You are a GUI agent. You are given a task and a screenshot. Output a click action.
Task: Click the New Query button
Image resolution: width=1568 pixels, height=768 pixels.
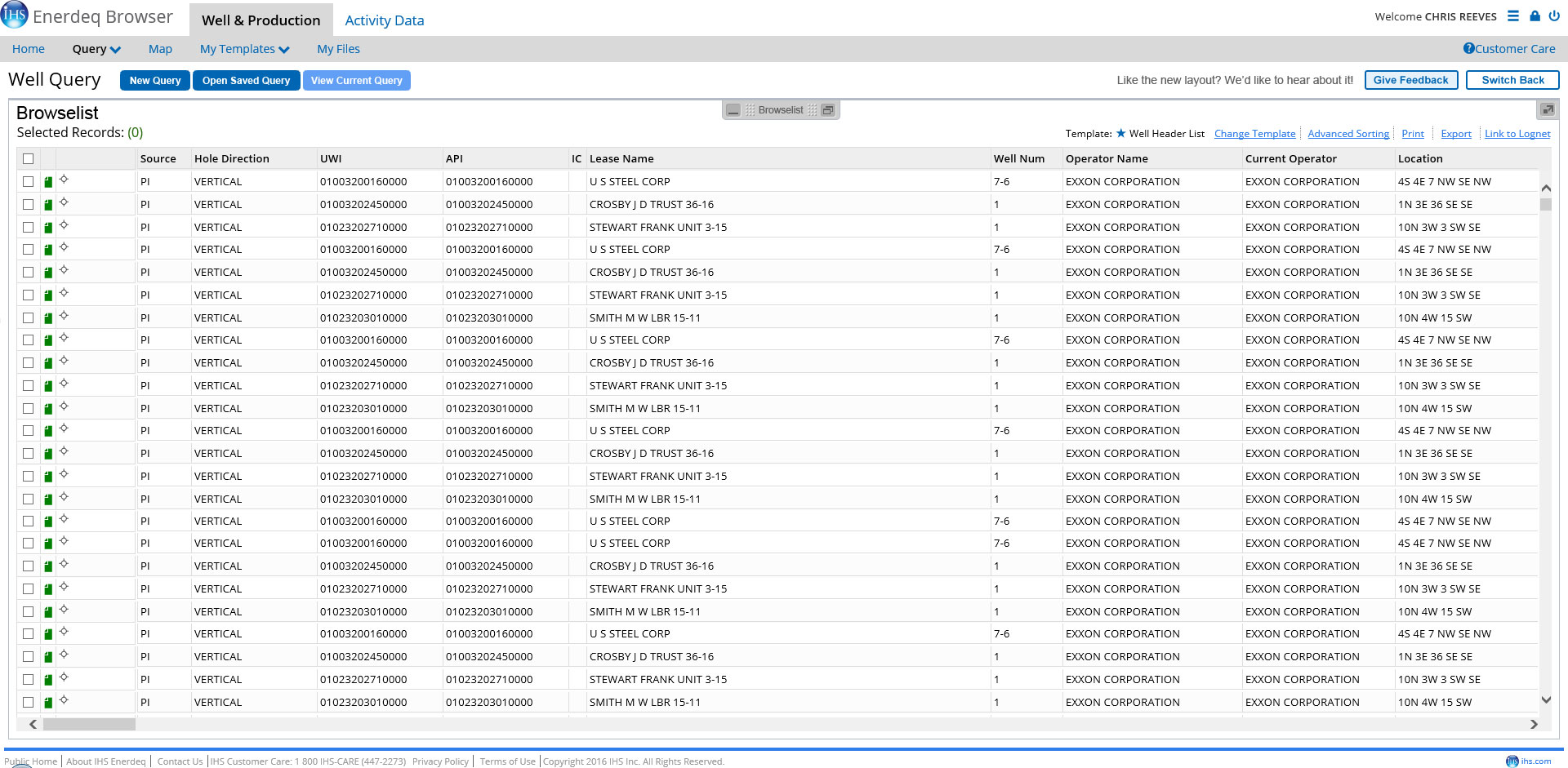[x=155, y=81]
